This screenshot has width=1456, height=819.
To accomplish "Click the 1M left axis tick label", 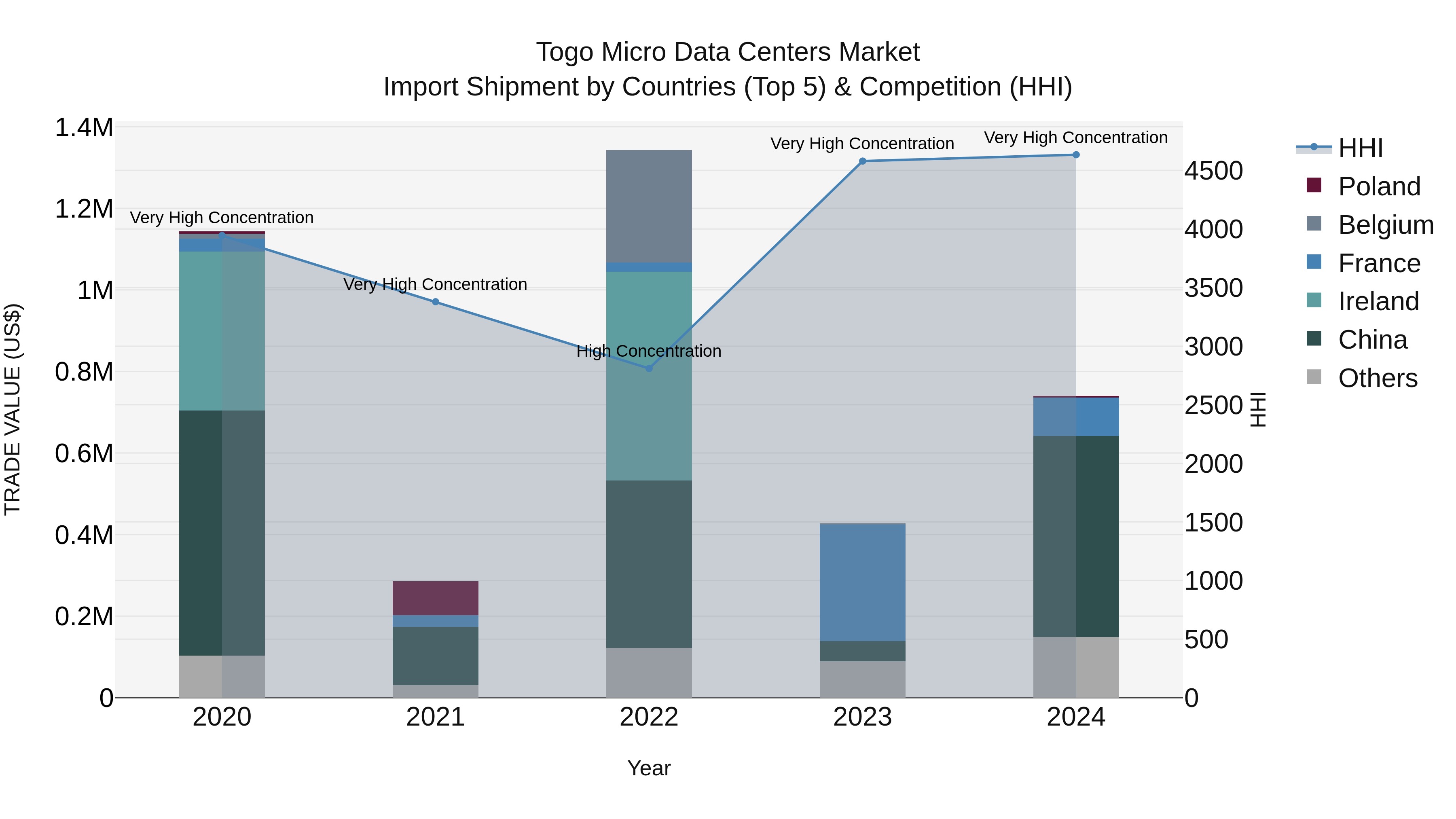I will pos(95,290).
